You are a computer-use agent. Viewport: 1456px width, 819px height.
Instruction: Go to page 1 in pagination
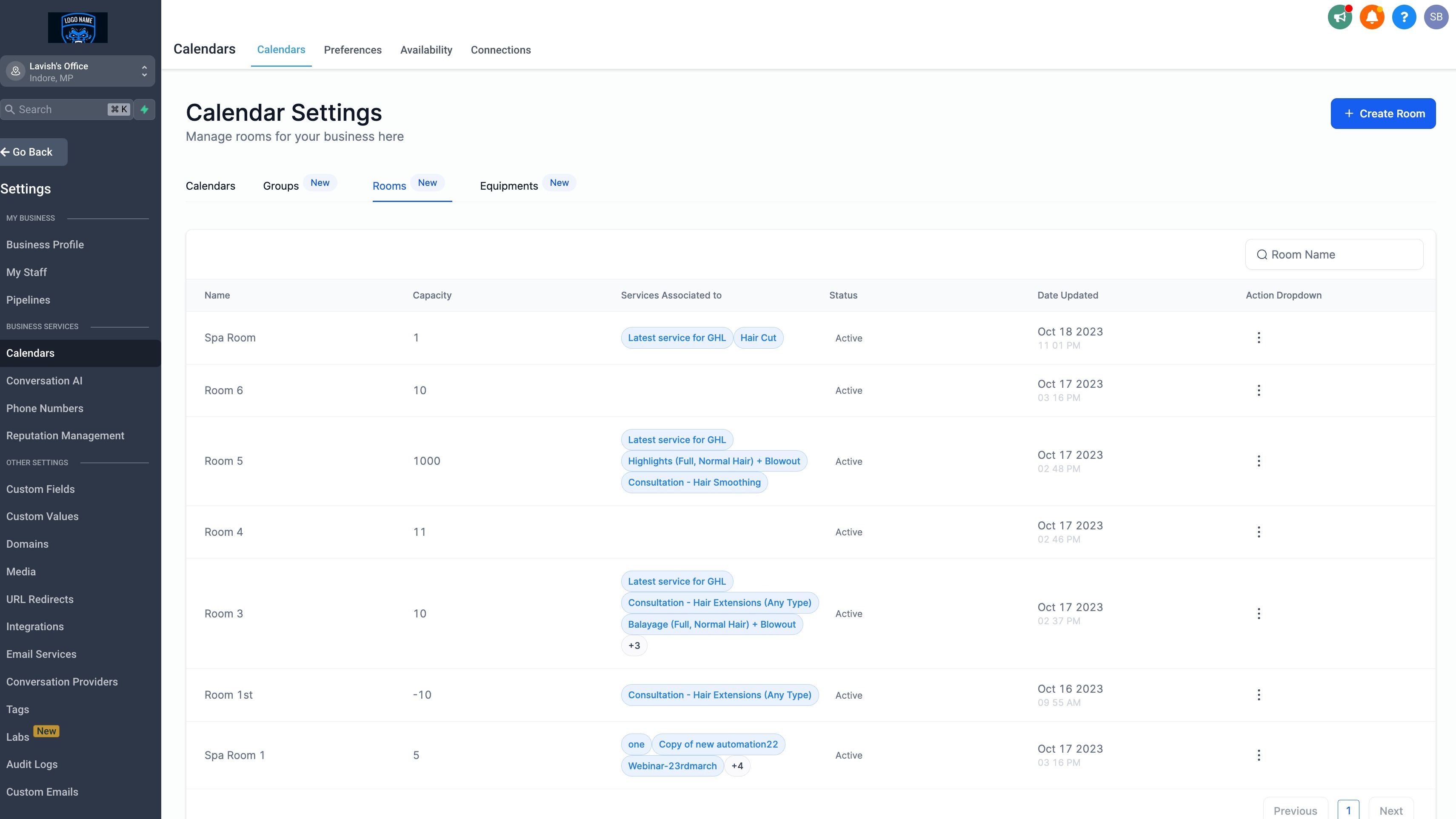pos(1348,810)
